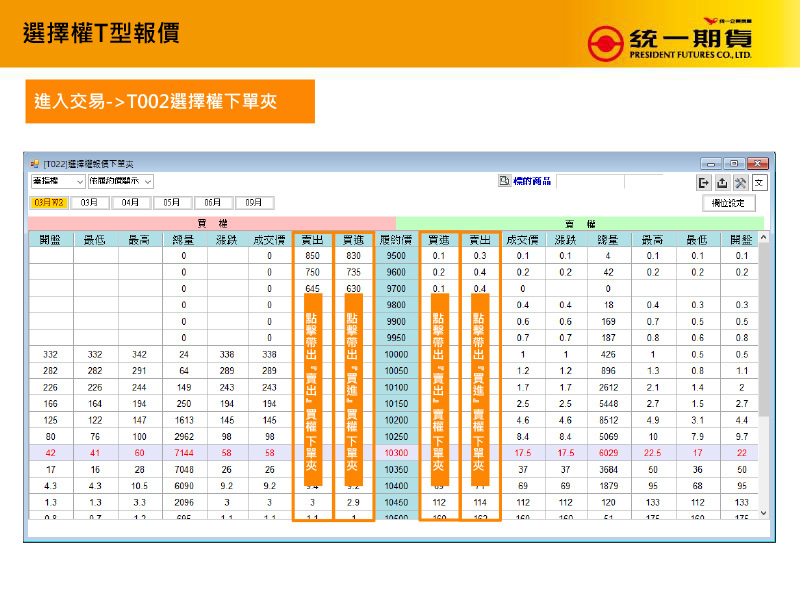Click the 標的商品 link label
This screenshot has height=598, width=800.
click(532, 181)
